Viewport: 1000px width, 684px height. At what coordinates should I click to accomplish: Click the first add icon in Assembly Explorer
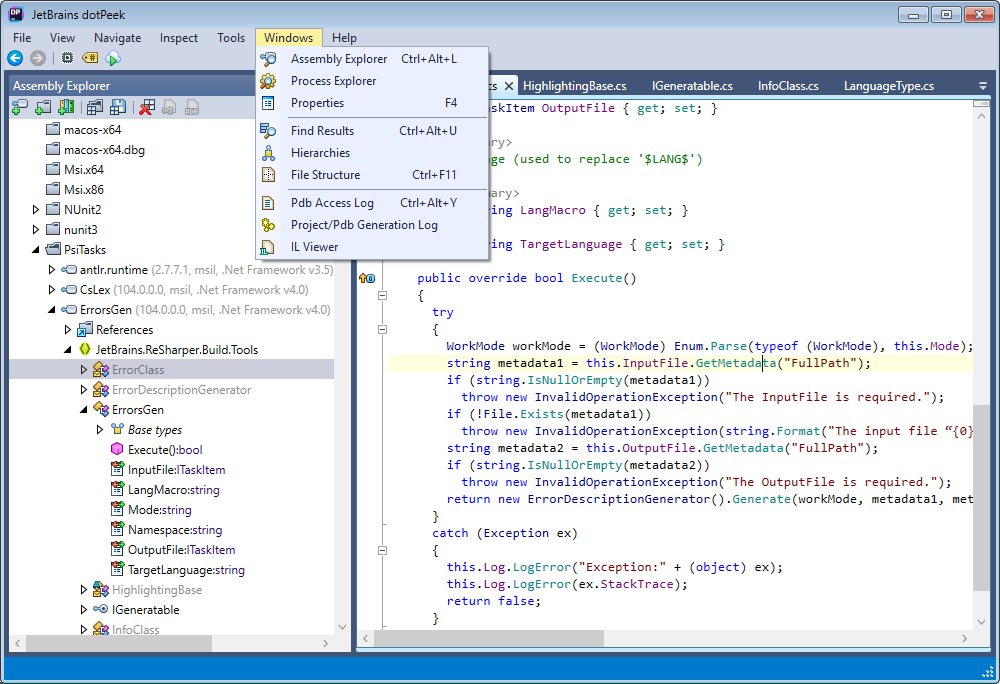click(19, 108)
